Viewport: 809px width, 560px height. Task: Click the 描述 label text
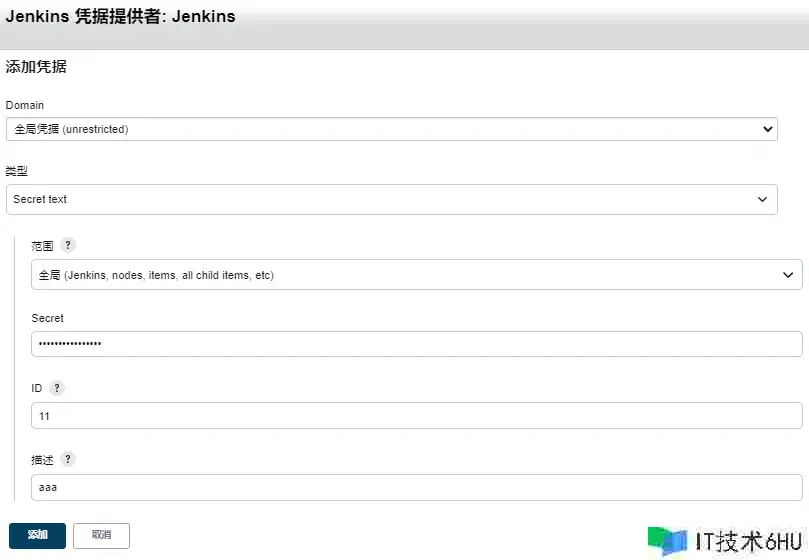(x=42, y=460)
